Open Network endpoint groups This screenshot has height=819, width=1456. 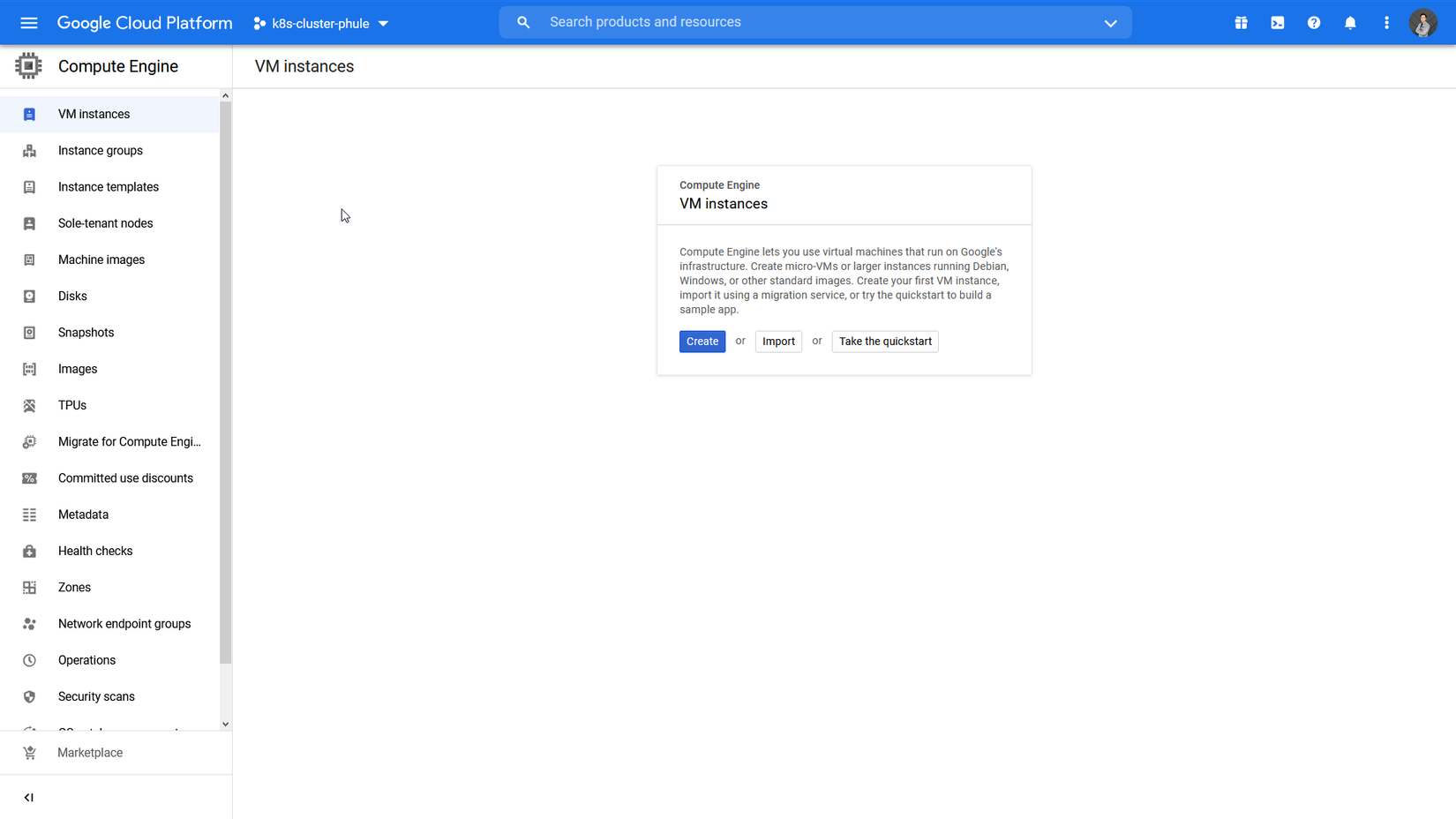[109, 624]
